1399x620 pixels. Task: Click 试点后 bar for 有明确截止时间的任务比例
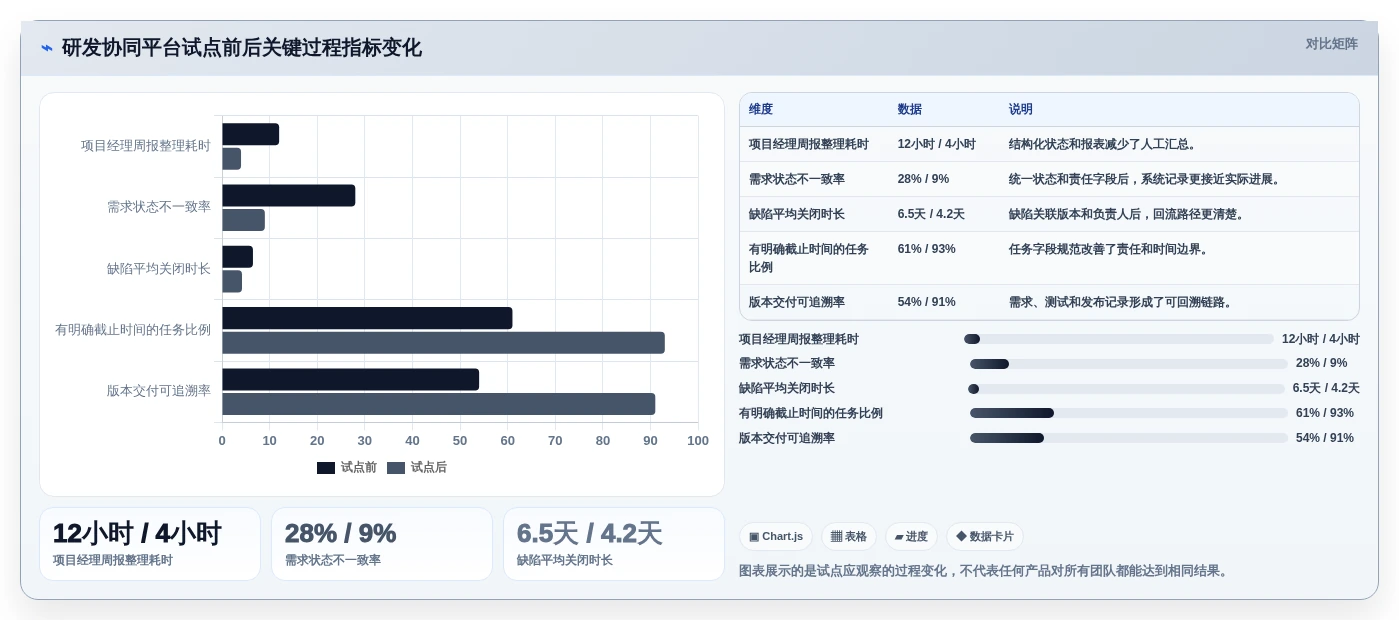pos(443,343)
